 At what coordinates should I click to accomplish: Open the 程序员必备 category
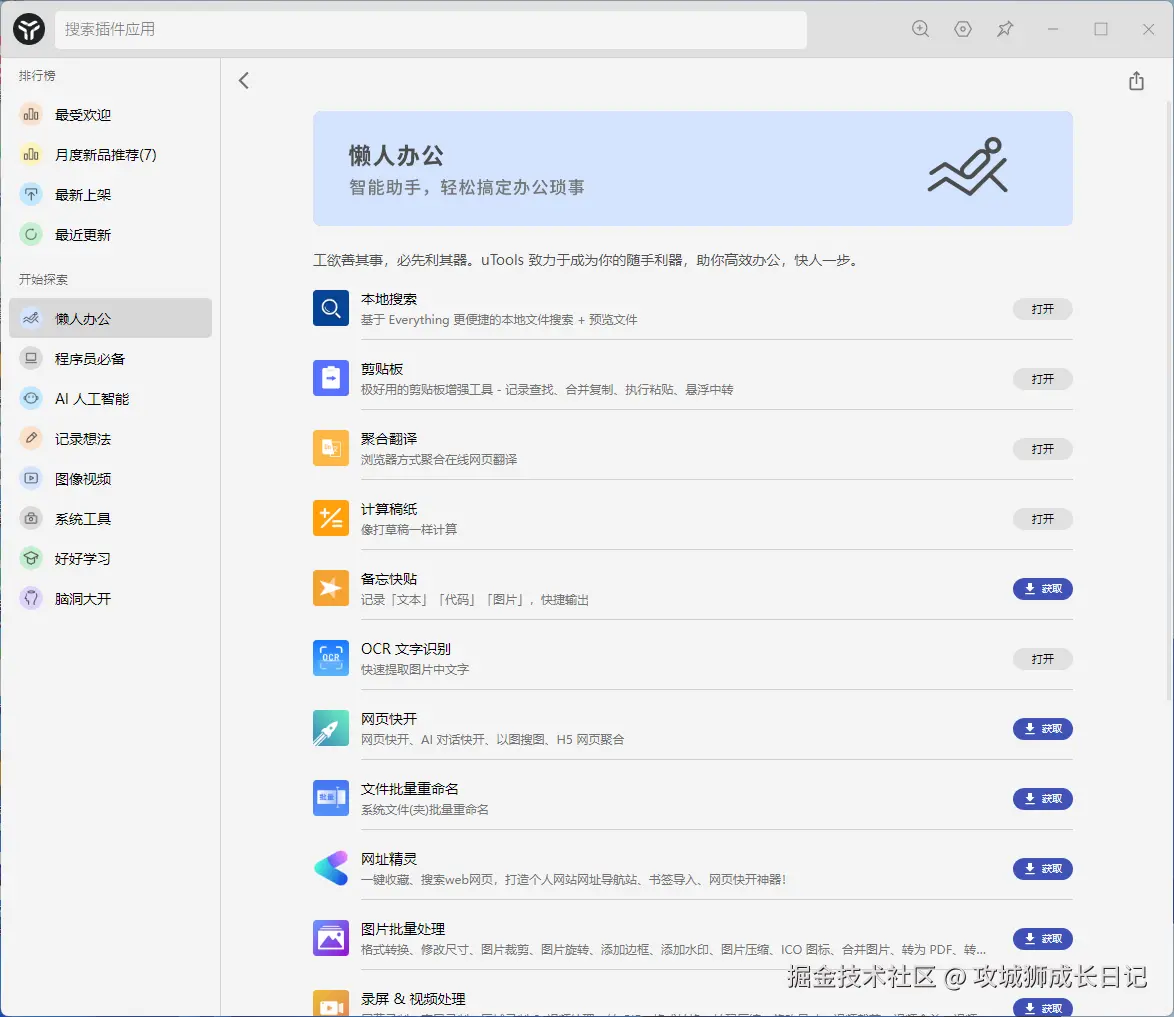click(111, 359)
